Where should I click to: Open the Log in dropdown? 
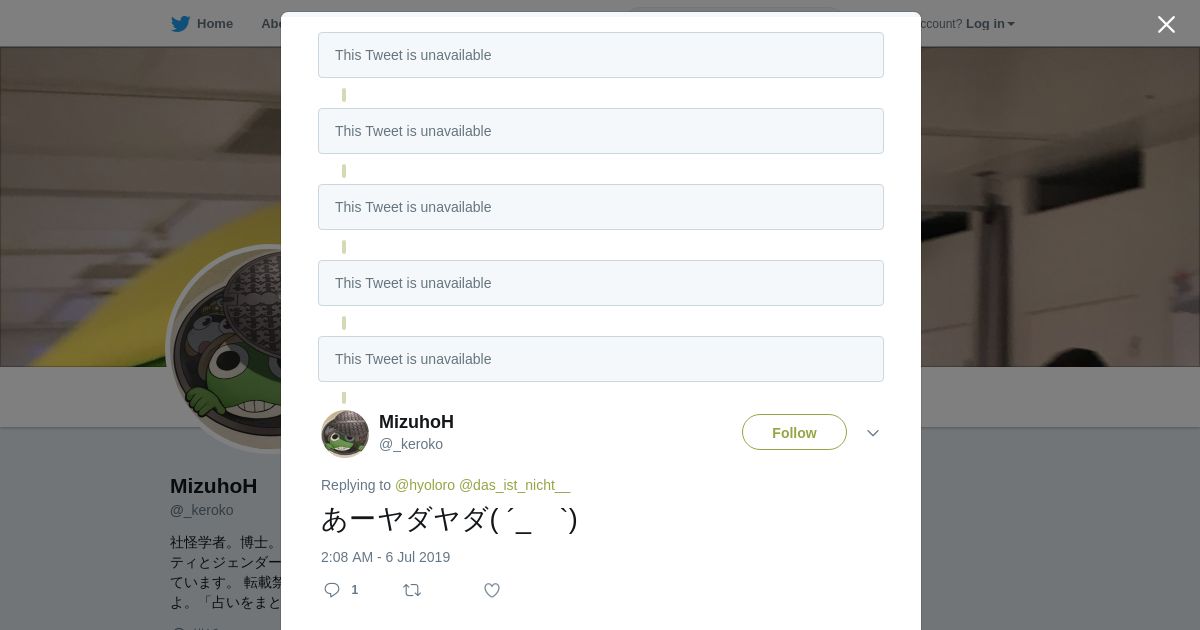(x=990, y=24)
